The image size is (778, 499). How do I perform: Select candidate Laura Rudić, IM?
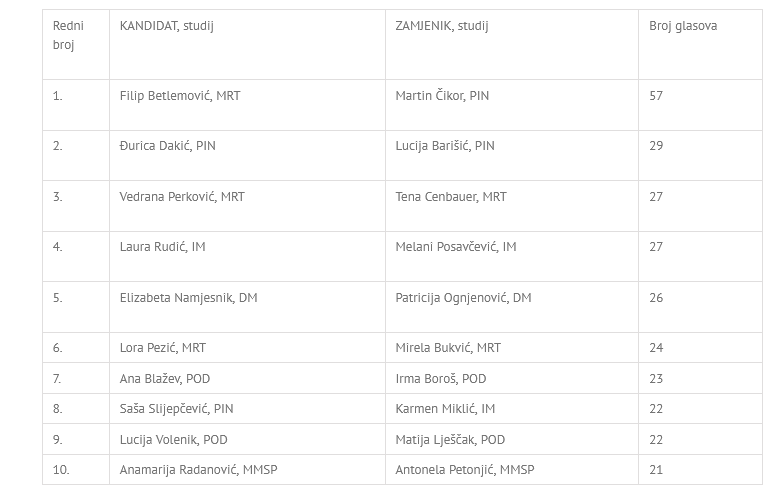pyautogui.click(x=162, y=247)
